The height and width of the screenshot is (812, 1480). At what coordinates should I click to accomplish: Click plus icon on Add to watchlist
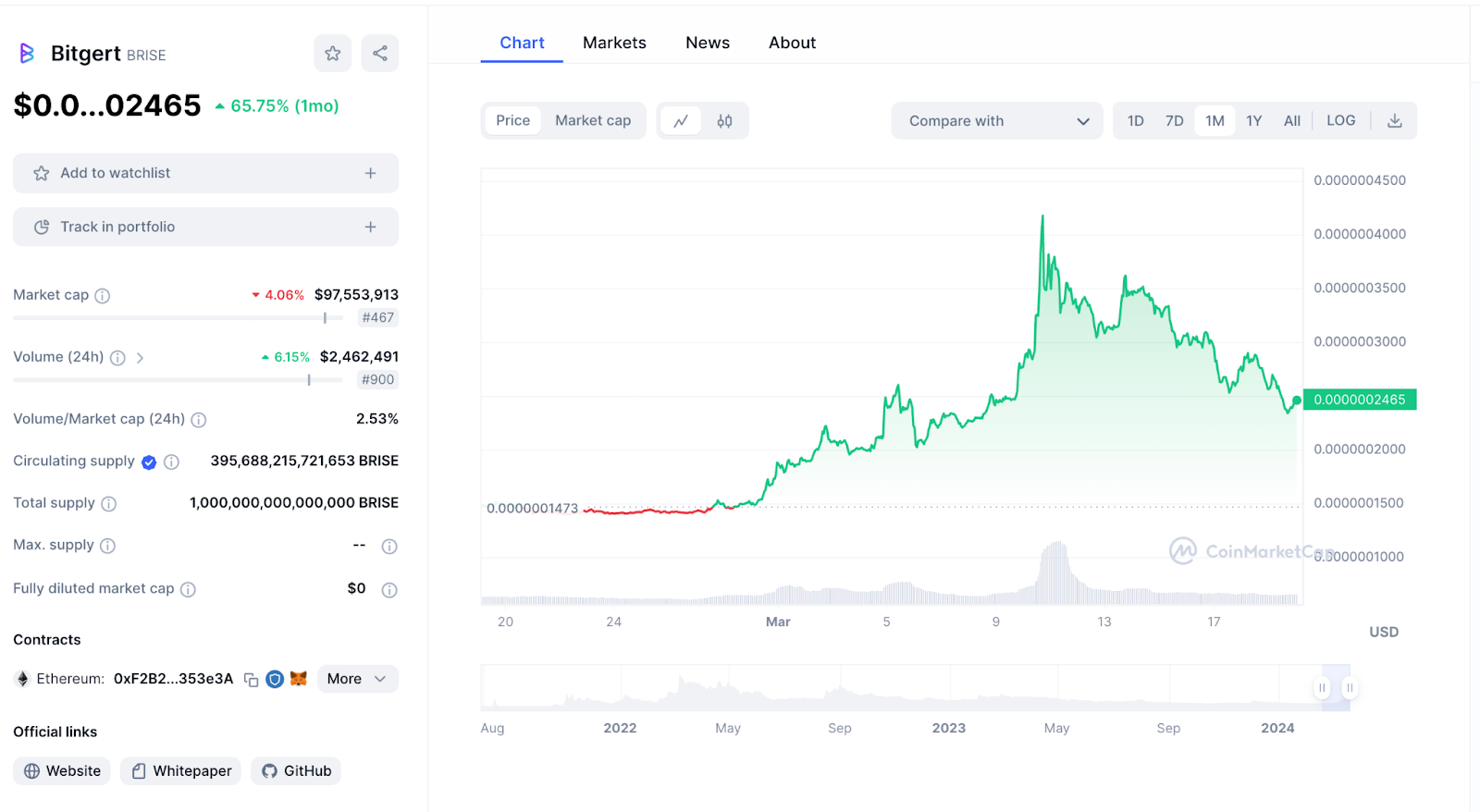(370, 173)
